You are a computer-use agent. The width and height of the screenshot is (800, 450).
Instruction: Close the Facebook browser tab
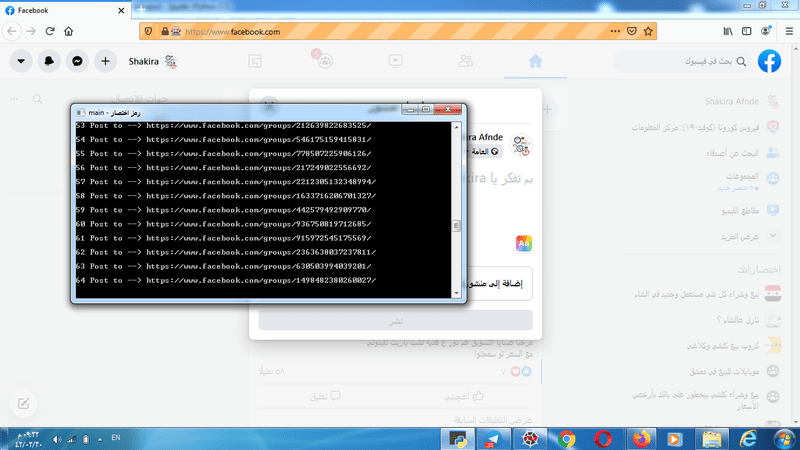click(121, 10)
